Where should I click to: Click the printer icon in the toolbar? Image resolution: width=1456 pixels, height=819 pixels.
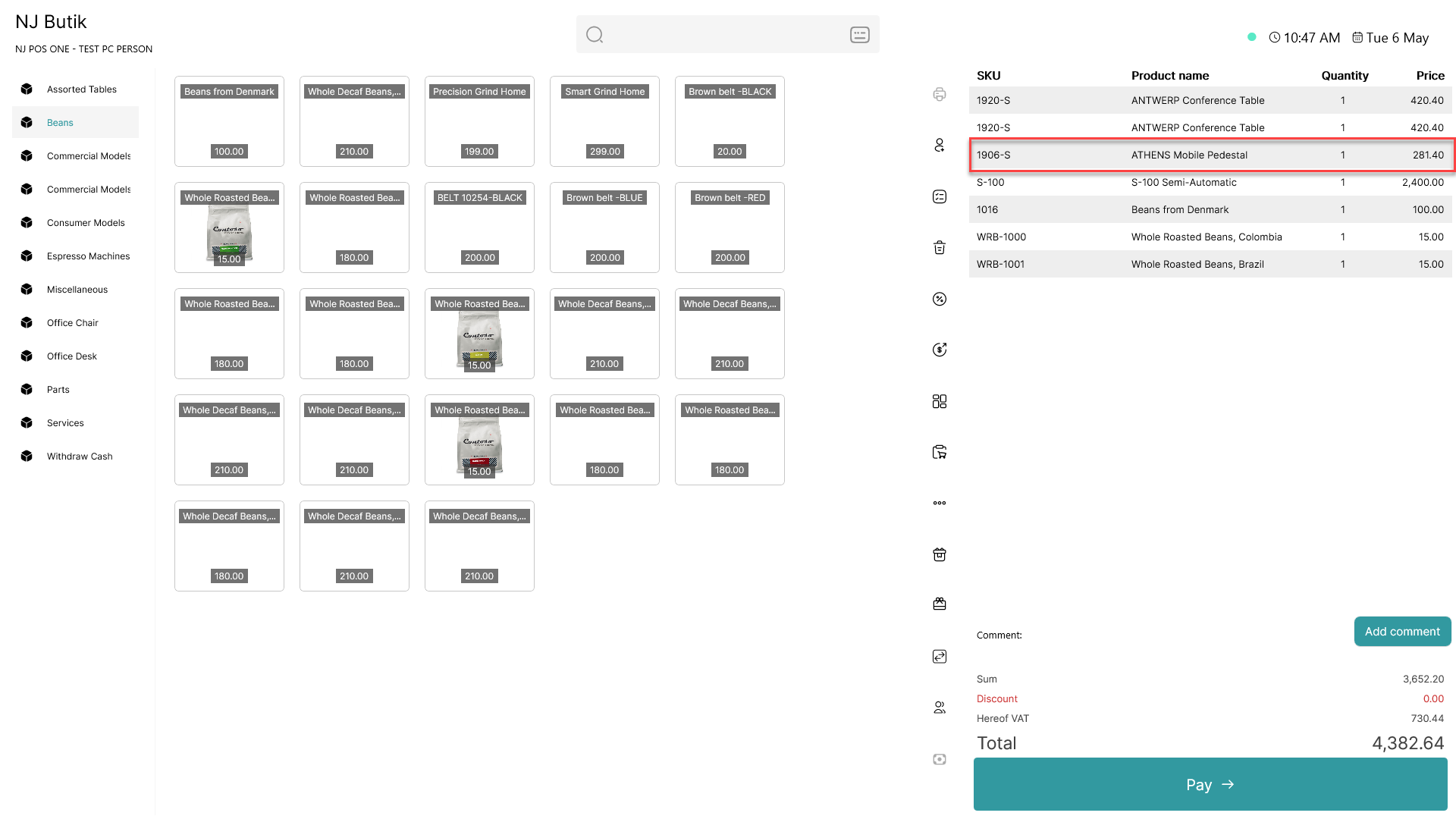(940, 94)
